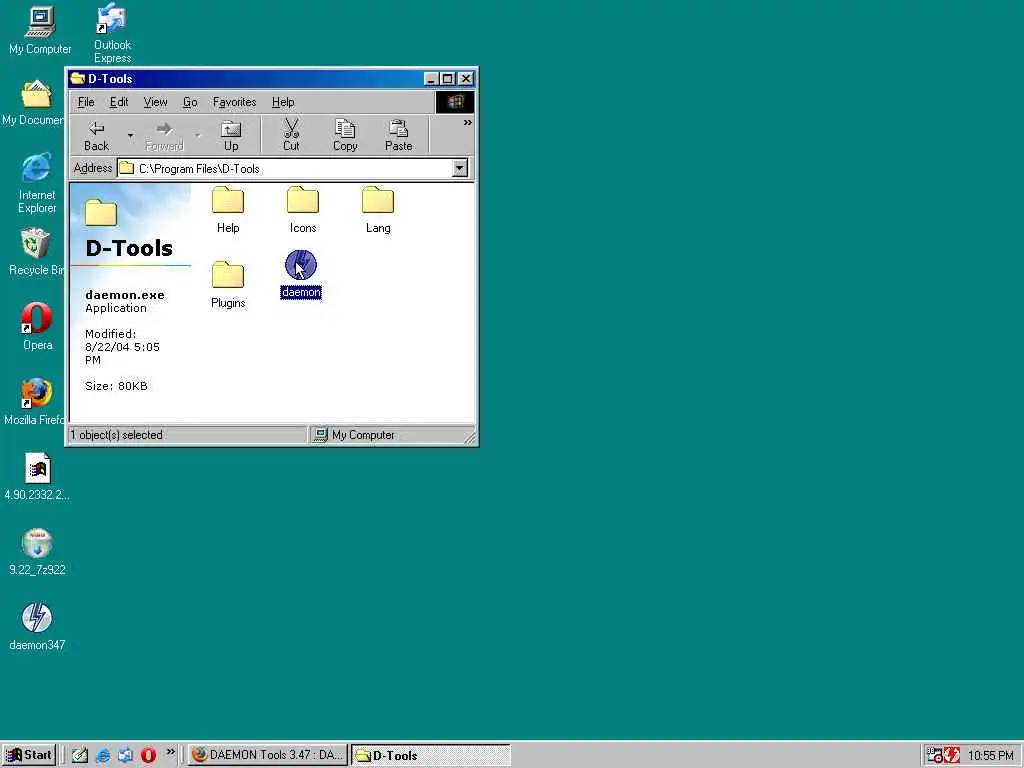1024x768 pixels.
Task: Click the Outlook Express desktop shortcut
Action: tap(112, 33)
